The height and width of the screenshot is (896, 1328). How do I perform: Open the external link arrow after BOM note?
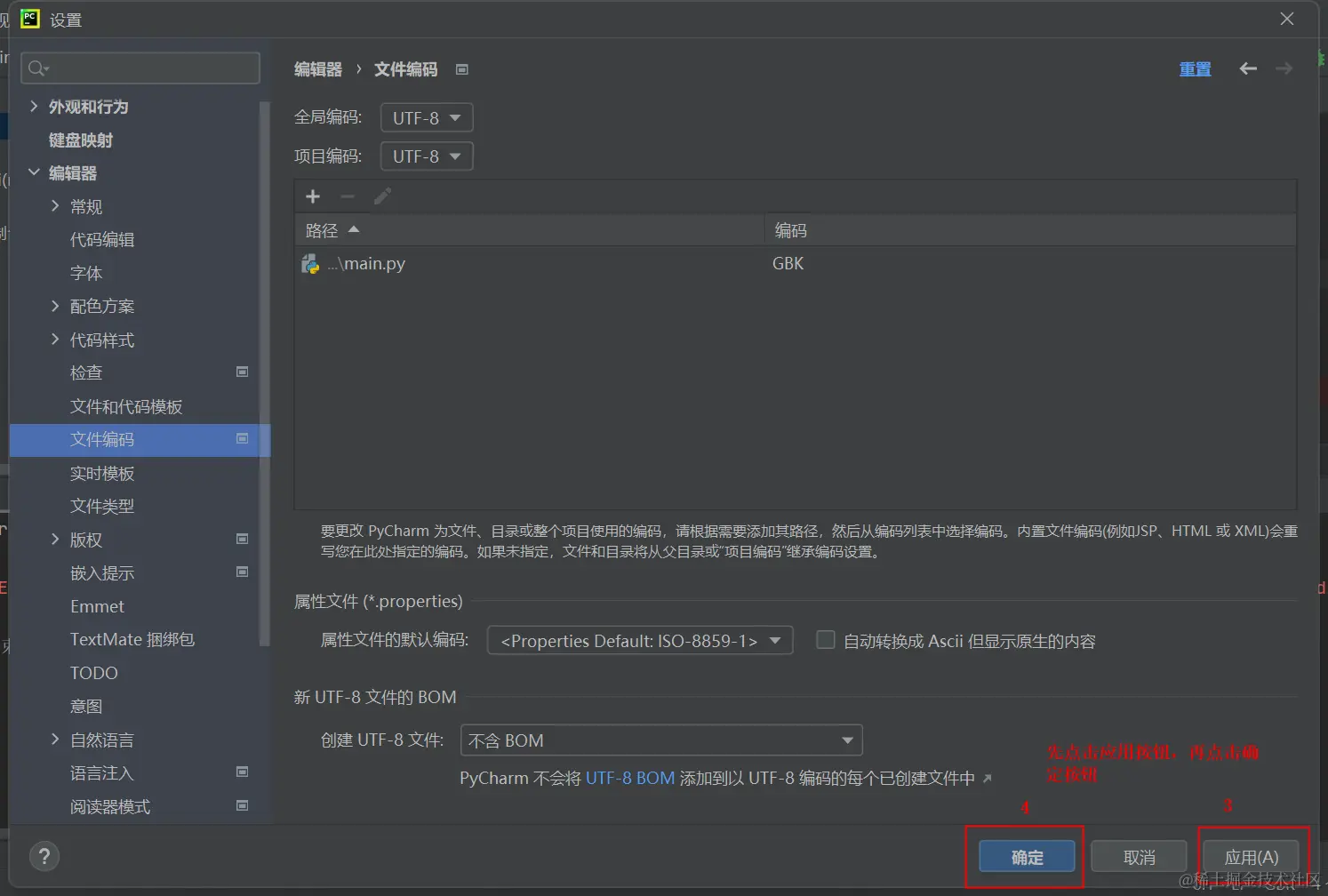[x=987, y=779]
